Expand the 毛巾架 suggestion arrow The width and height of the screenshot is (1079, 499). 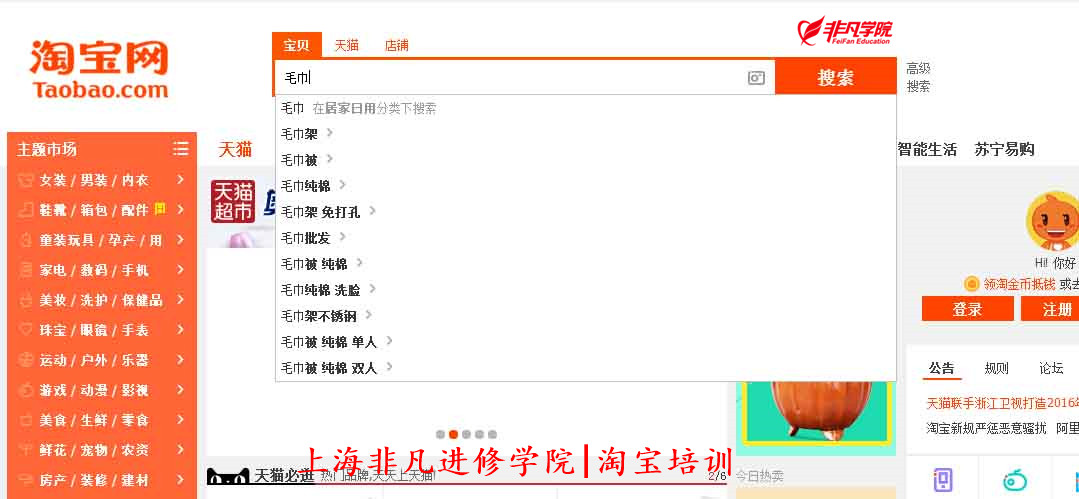(330, 133)
